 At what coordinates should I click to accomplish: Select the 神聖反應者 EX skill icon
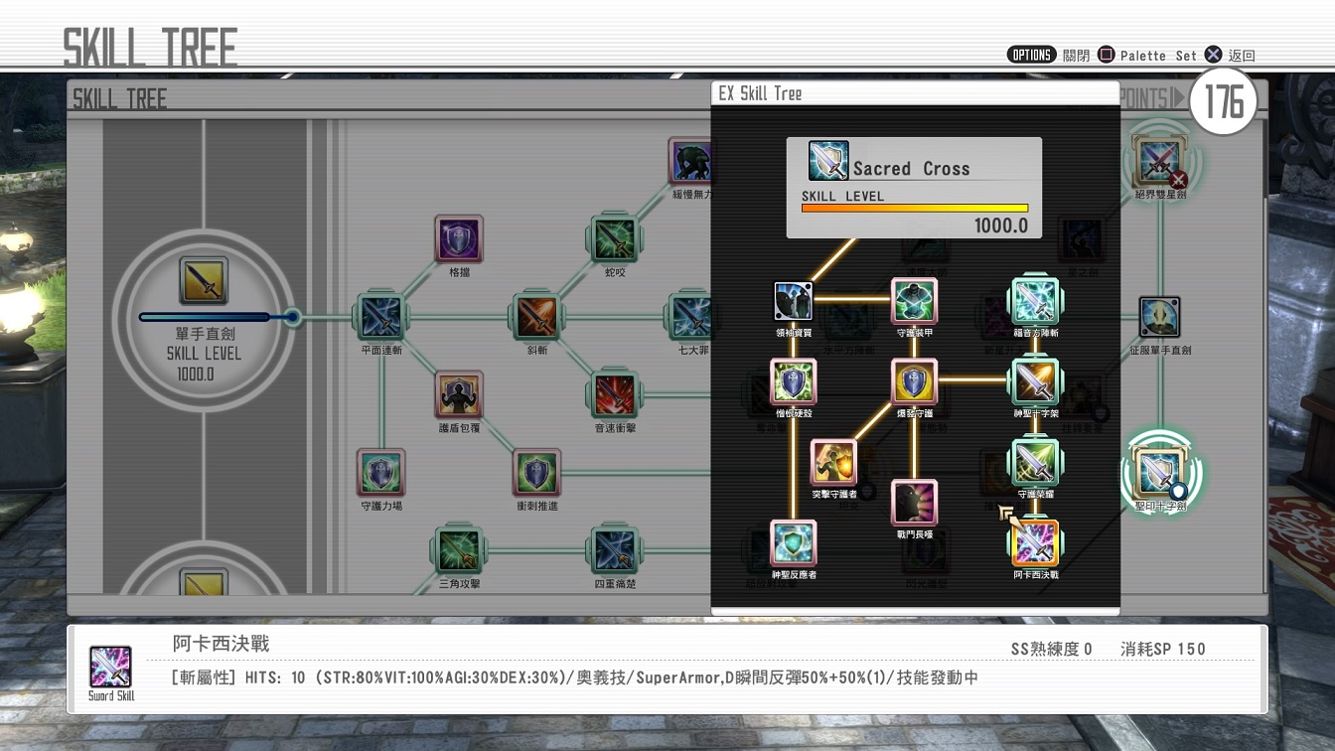[794, 543]
